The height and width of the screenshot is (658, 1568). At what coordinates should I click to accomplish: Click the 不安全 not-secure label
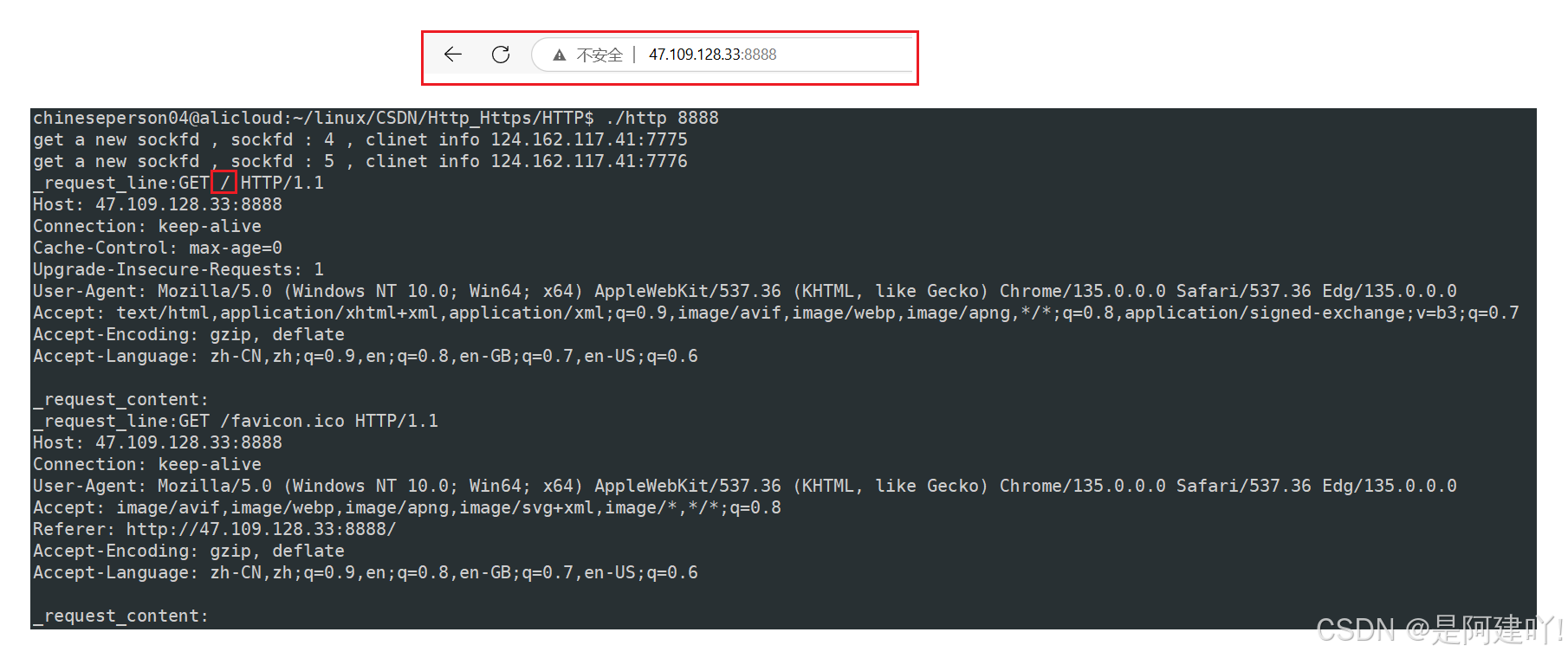point(599,55)
